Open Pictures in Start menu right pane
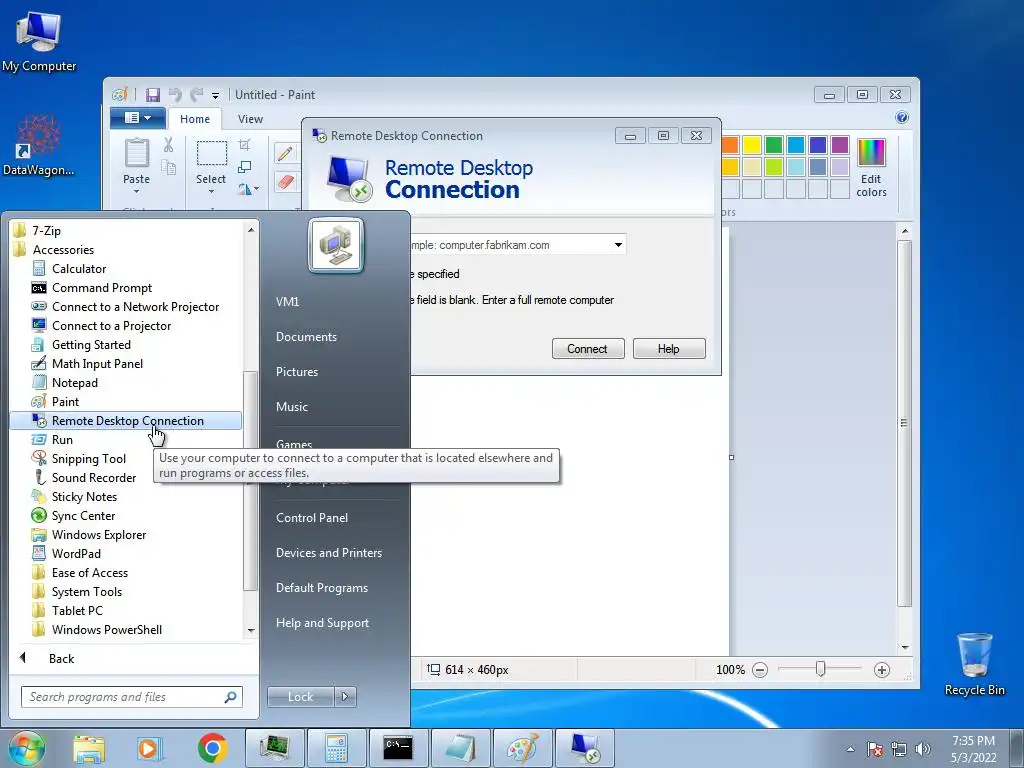The height and width of the screenshot is (768, 1024). 297,372
